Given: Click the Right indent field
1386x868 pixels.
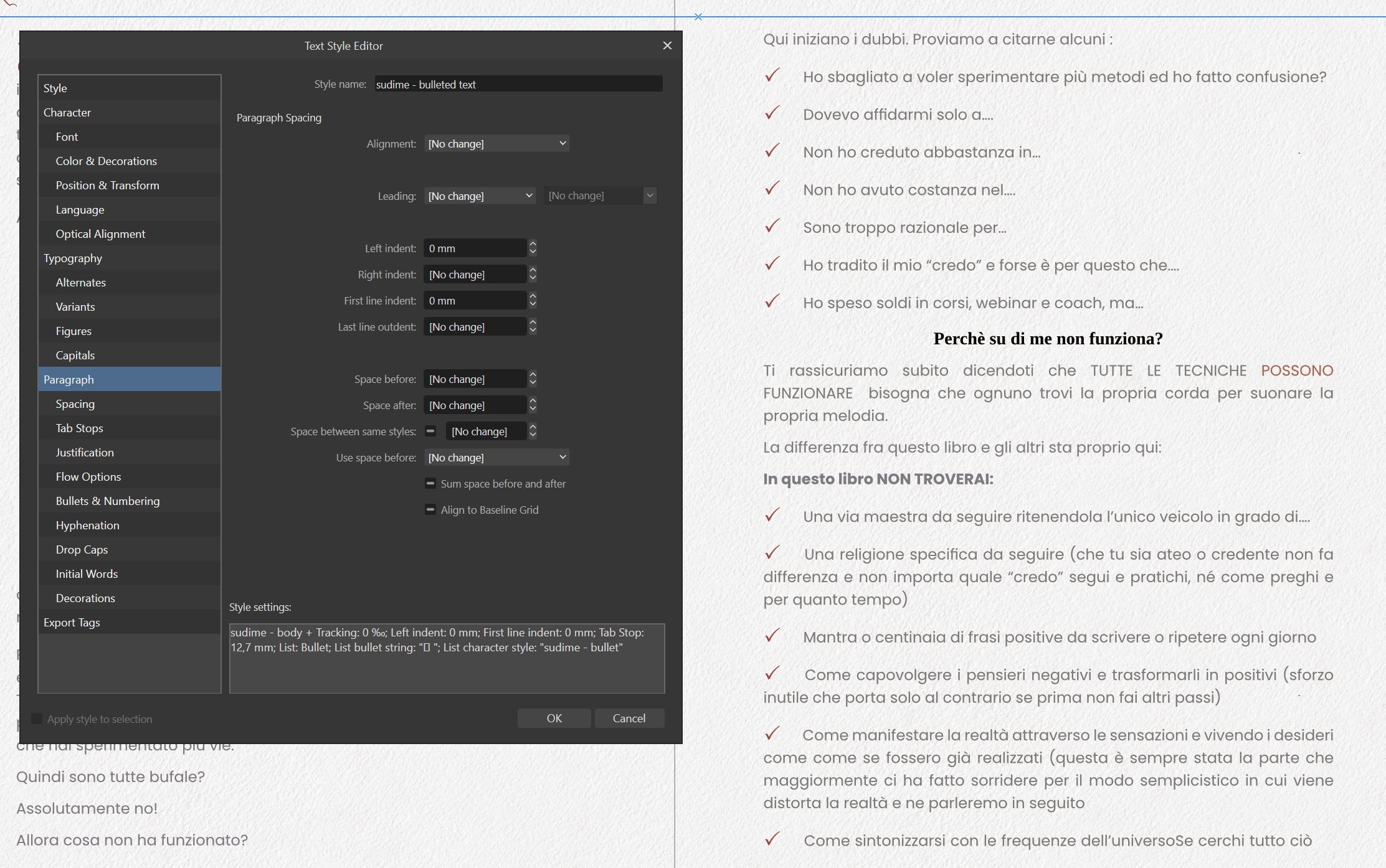Looking at the screenshot, I should [475, 275].
